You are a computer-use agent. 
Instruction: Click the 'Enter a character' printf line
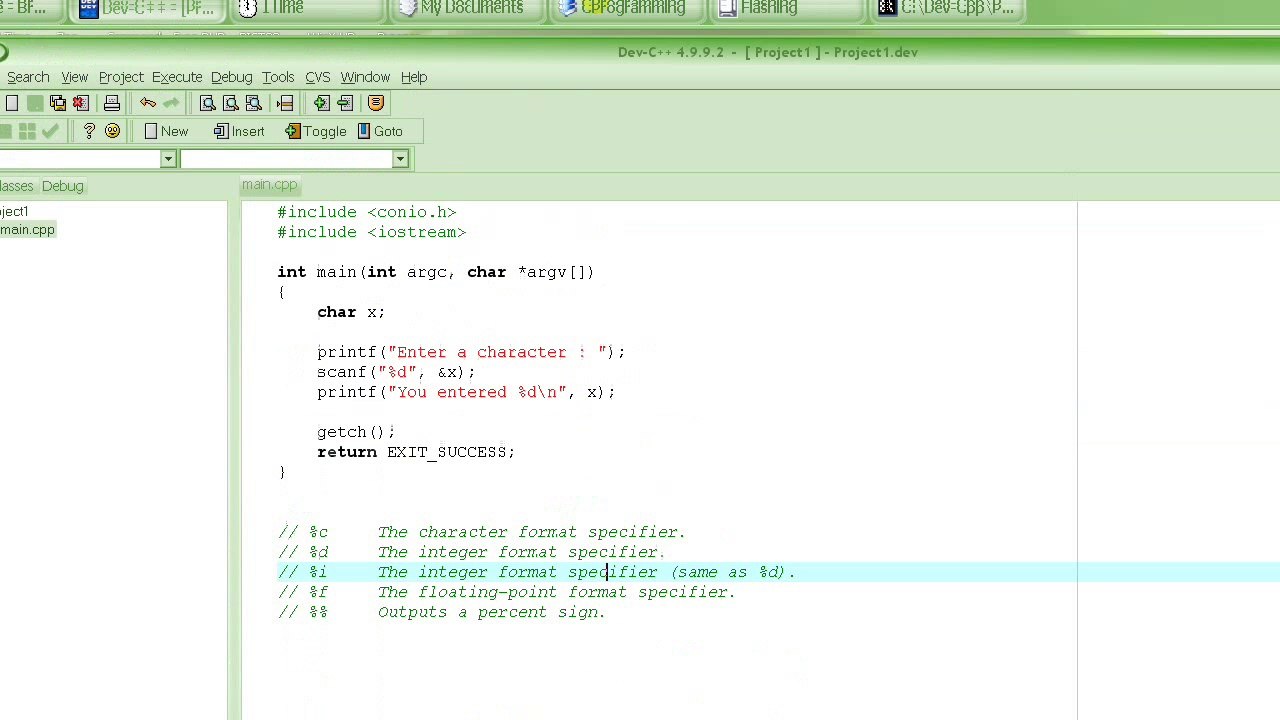(x=471, y=352)
